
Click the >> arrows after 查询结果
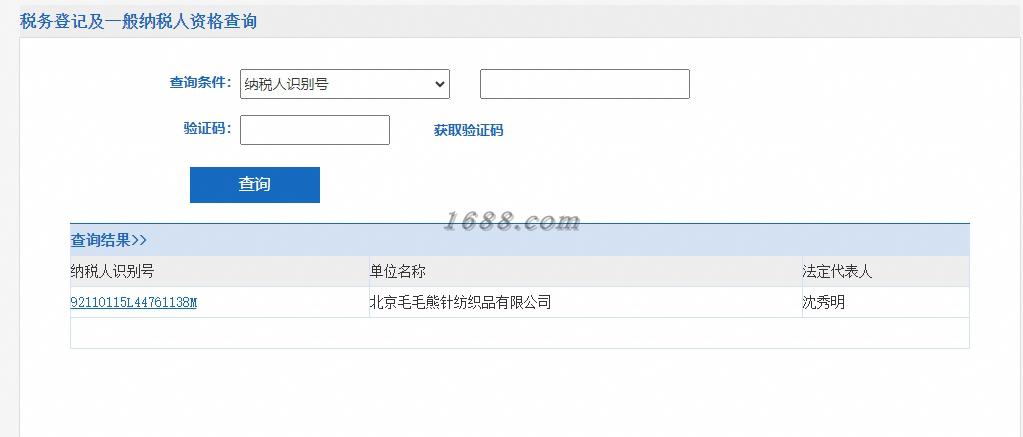(x=139, y=240)
